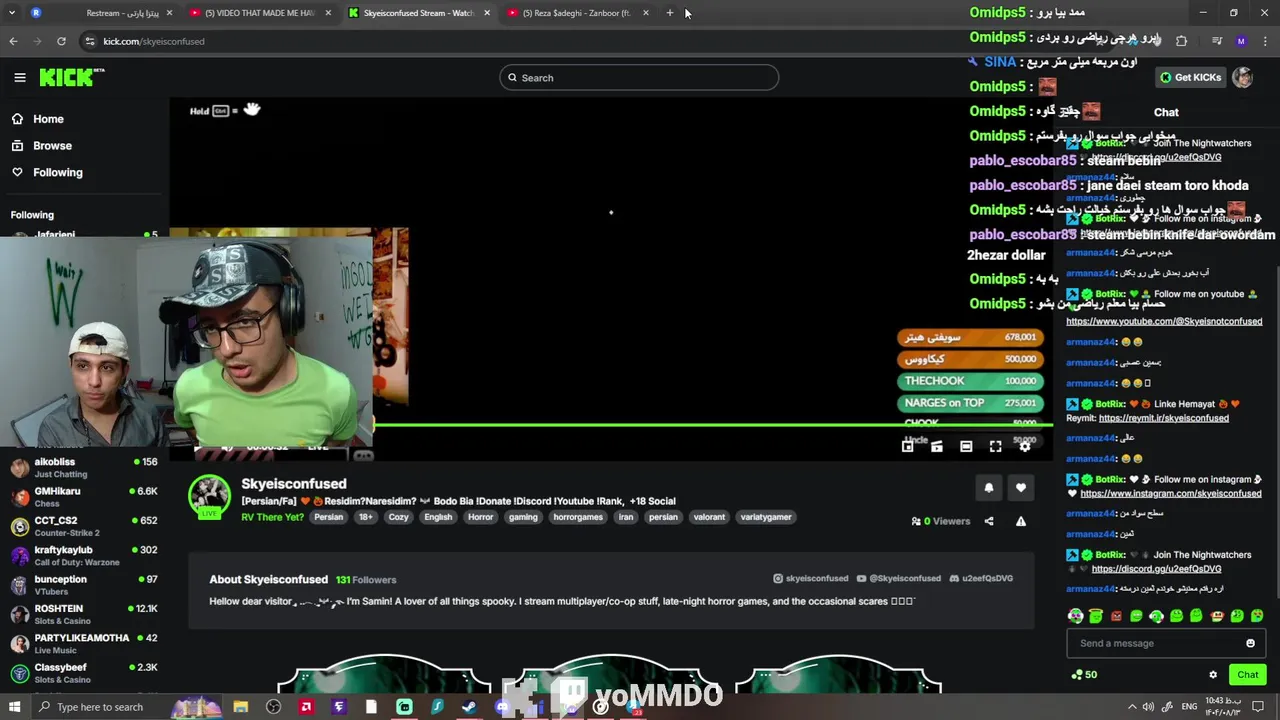Follow the channel with heart button

coord(1021,488)
